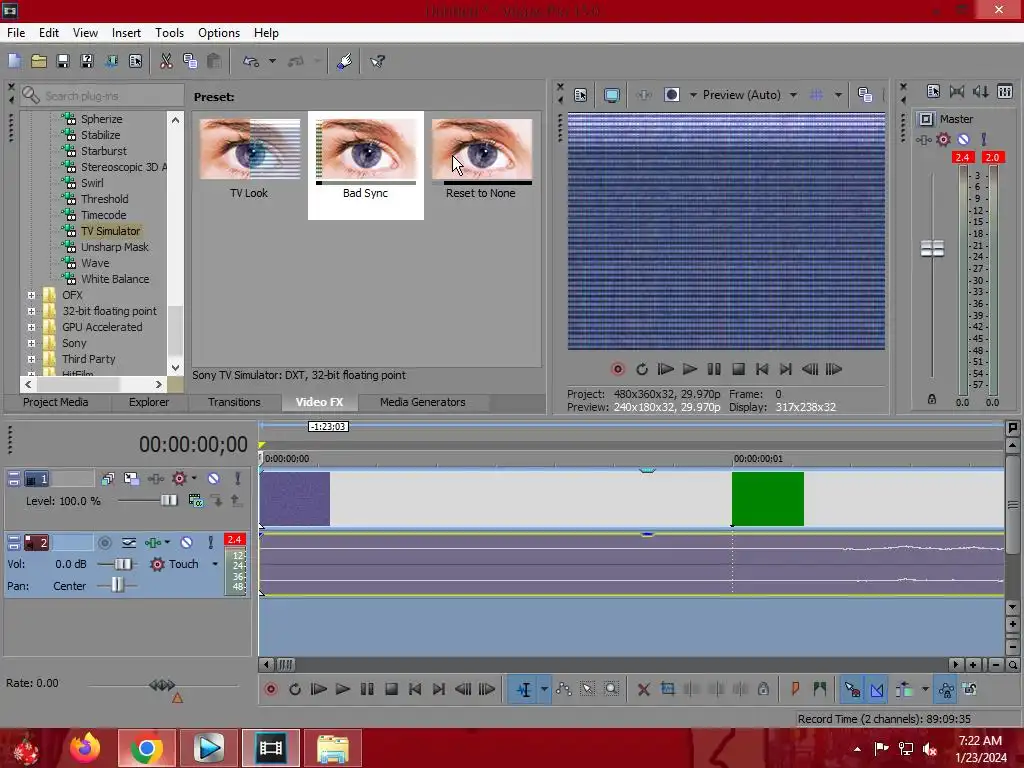The image size is (1024, 768).
Task: Open overlays grid dropdown arrow in preview
Action: tap(838, 95)
